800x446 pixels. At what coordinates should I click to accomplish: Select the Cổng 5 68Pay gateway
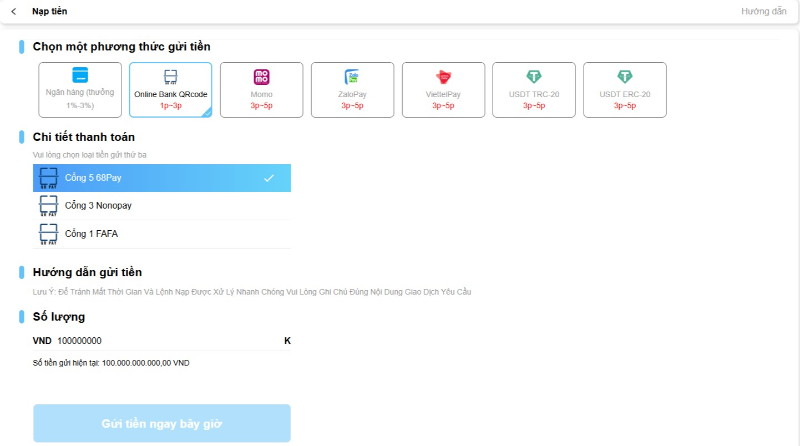click(x=160, y=178)
